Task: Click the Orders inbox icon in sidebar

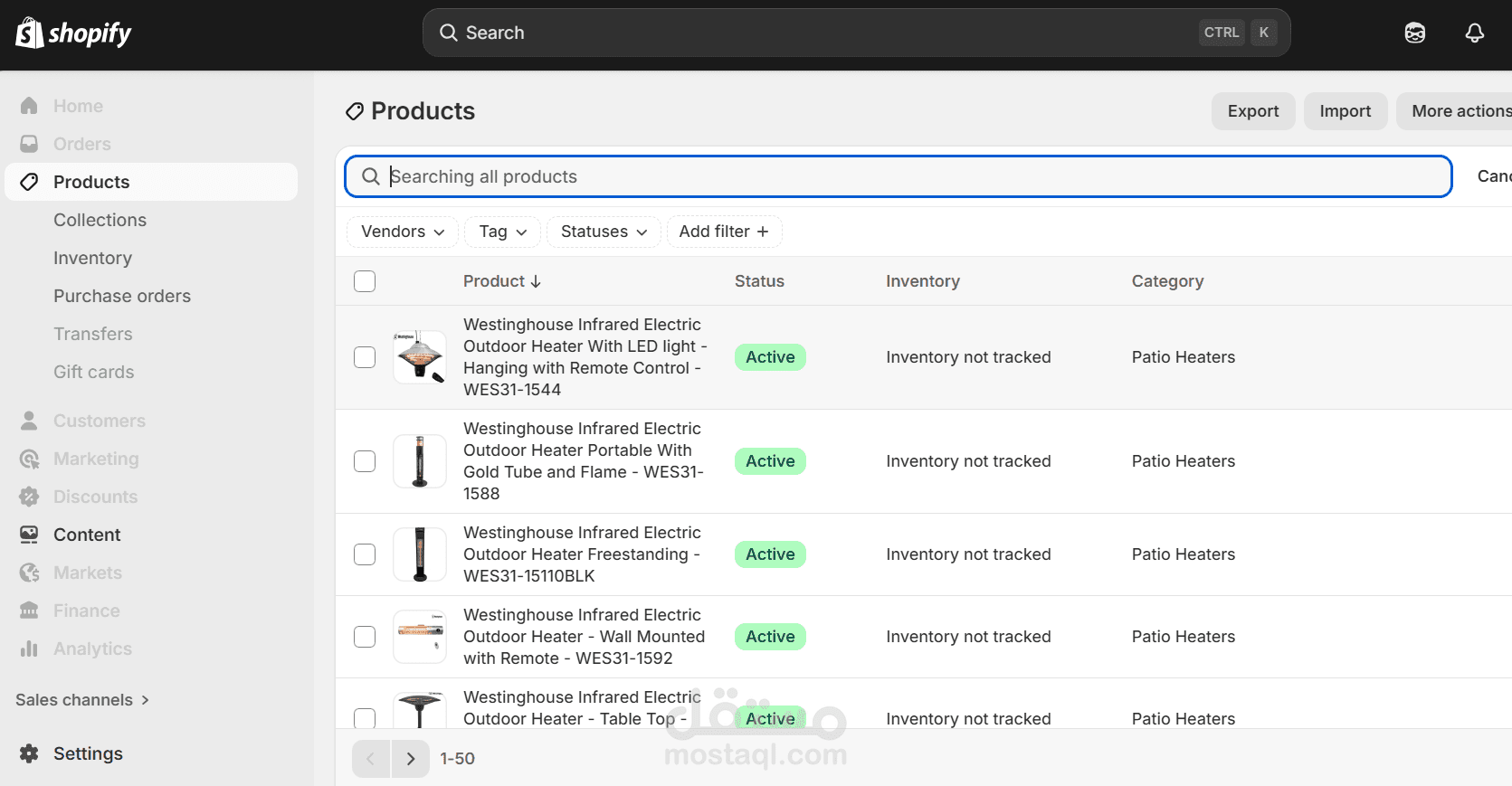Action: tap(29, 144)
